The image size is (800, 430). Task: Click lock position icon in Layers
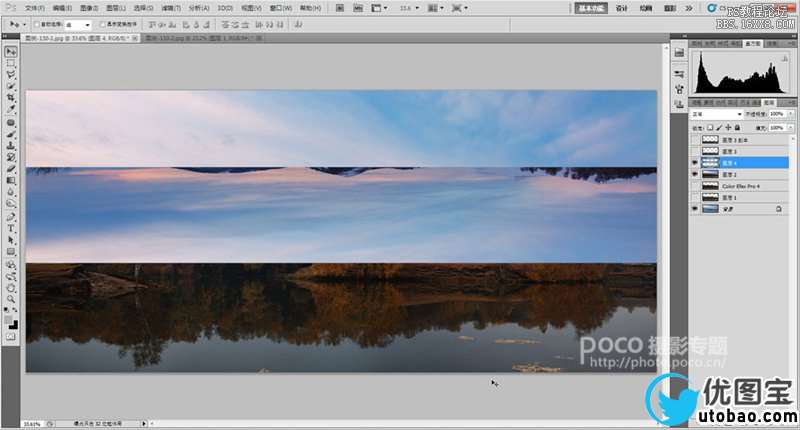(729, 128)
